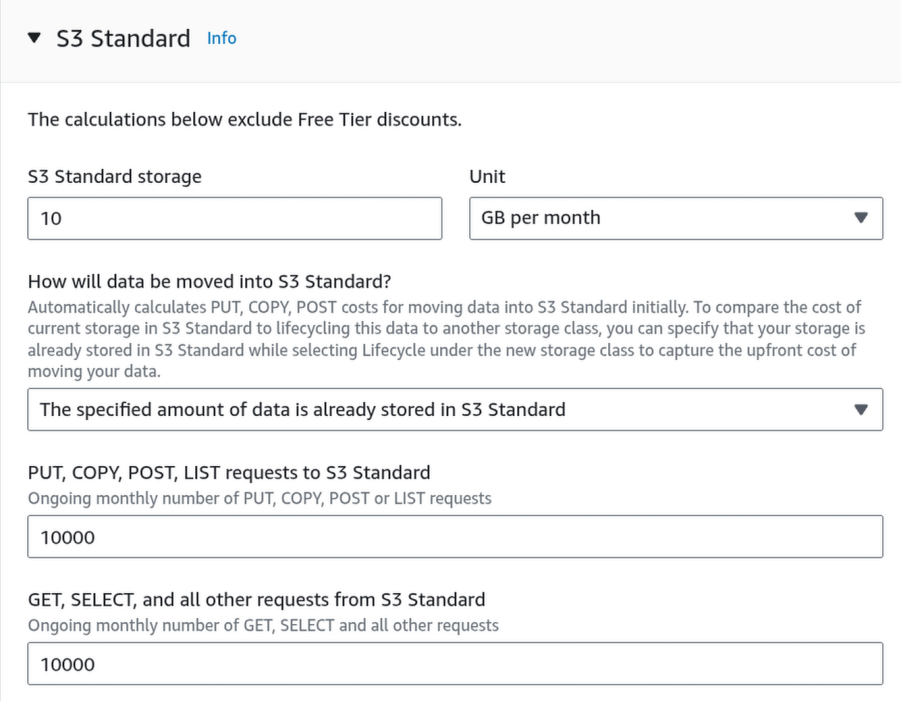Image resolution: width=901 pixels, height=701 pixels.
Task: Click the 'Ongoing monthly number of PUT' hint
Action: 259,498
